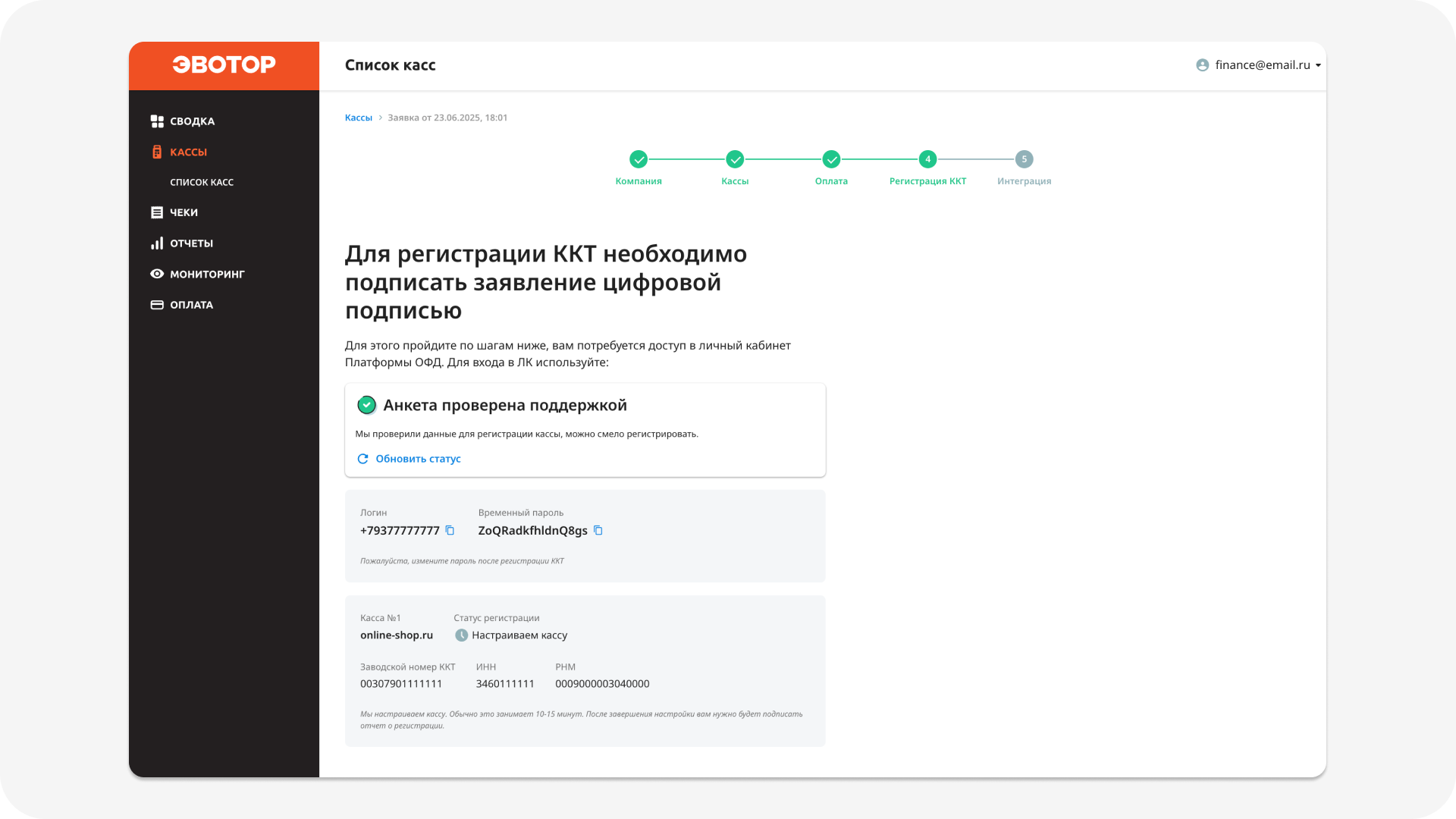
Task: Click the Обновить статус link
Action: 418,459
